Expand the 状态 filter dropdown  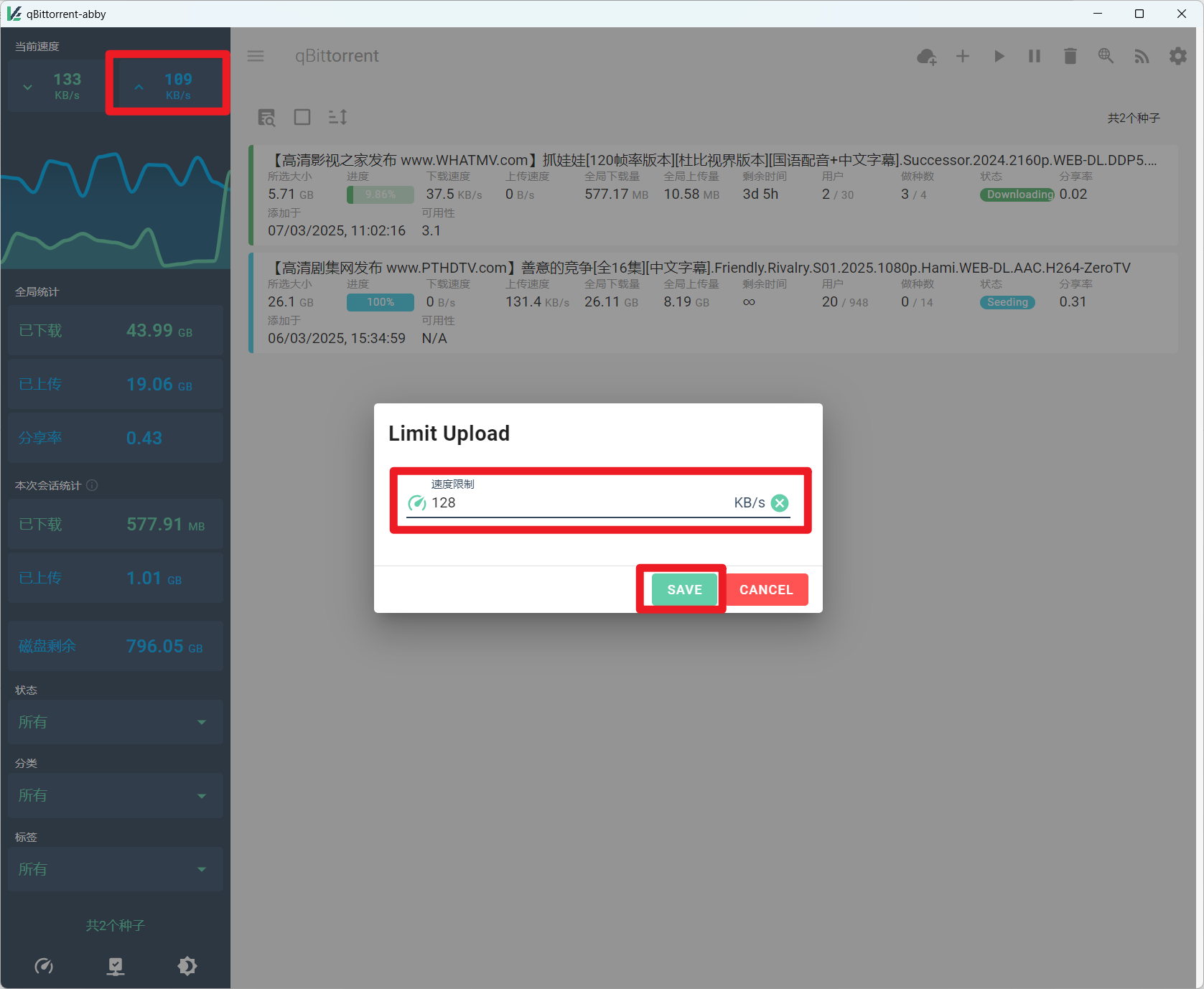click(116, 722)
